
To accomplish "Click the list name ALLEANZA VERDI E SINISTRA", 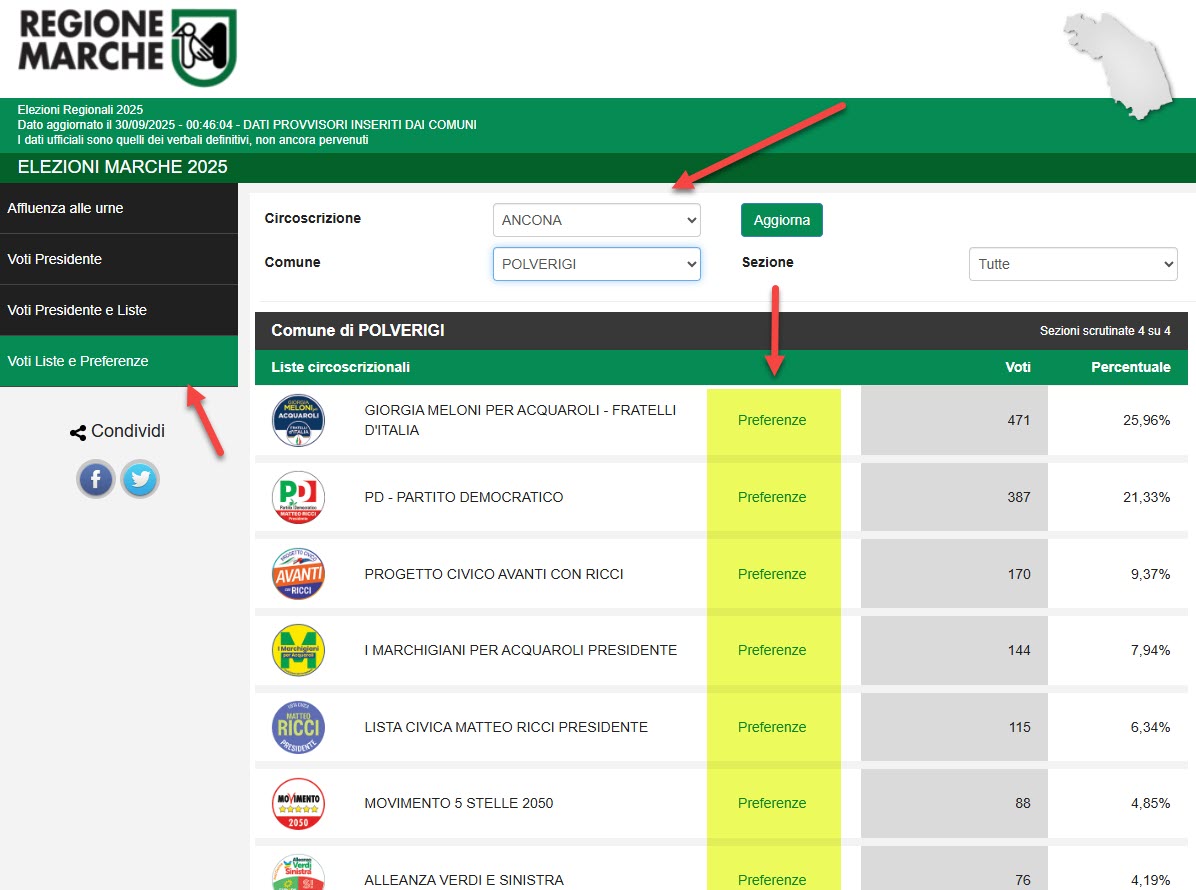I will 465,880.
